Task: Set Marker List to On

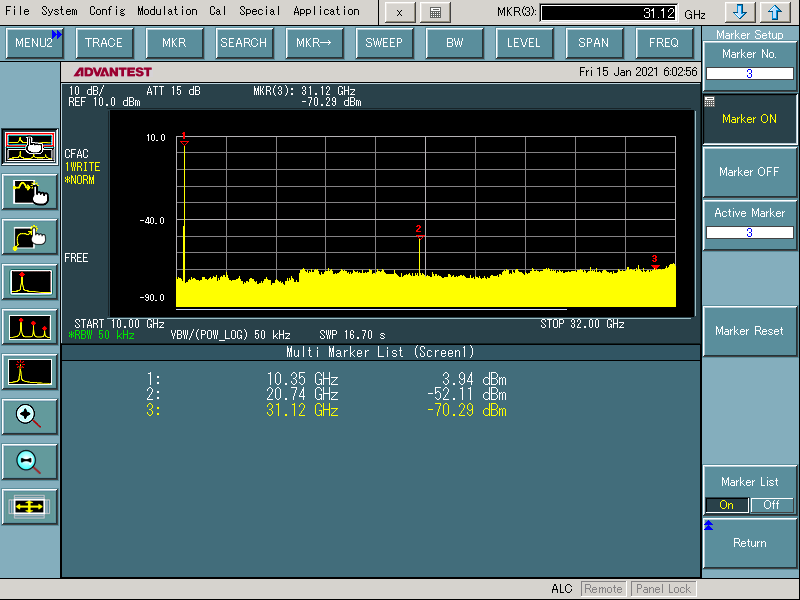Action: (727, 505)
